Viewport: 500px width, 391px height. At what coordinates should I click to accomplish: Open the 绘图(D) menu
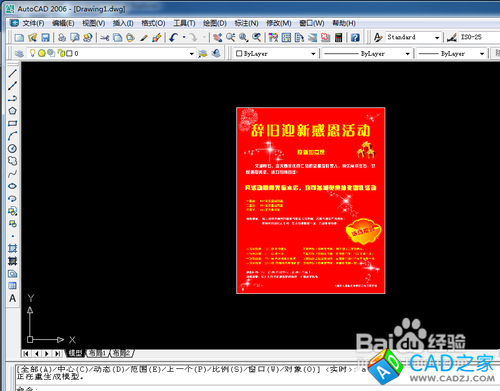point(215,23)
